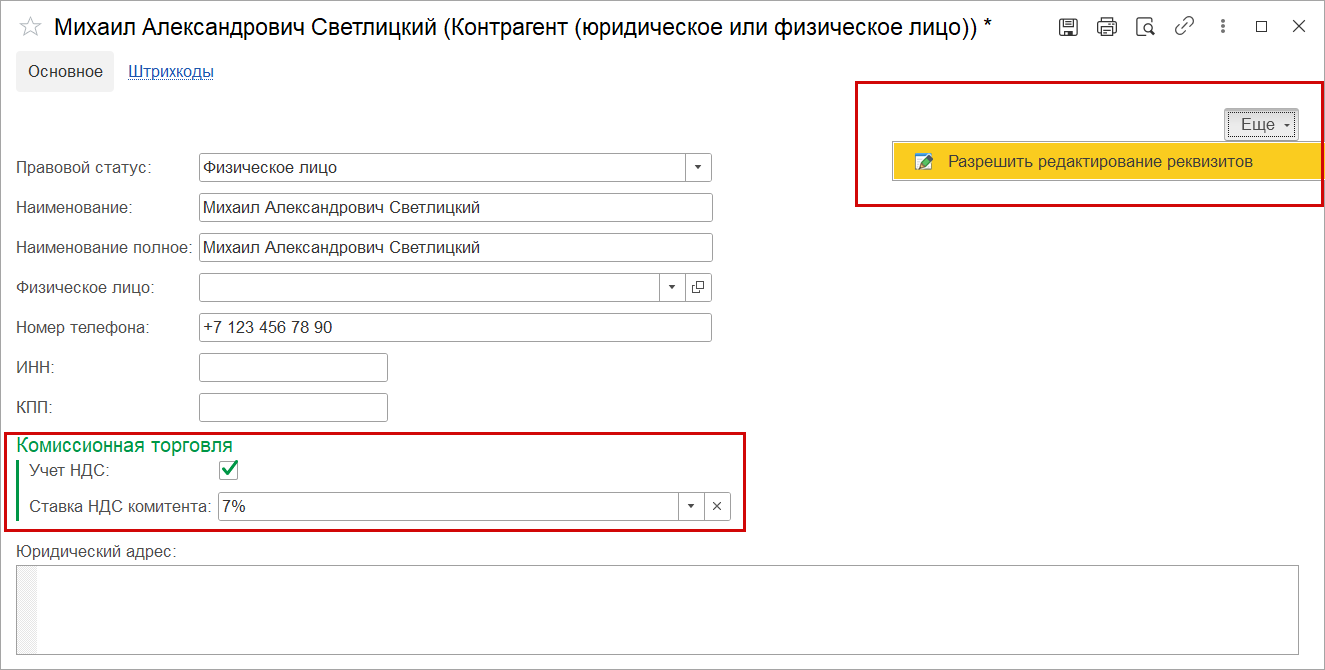This screenshot has width=1325, height=670.
Task: Expand the Ставка НДС комитента dropdown
Action: point(691,507)
